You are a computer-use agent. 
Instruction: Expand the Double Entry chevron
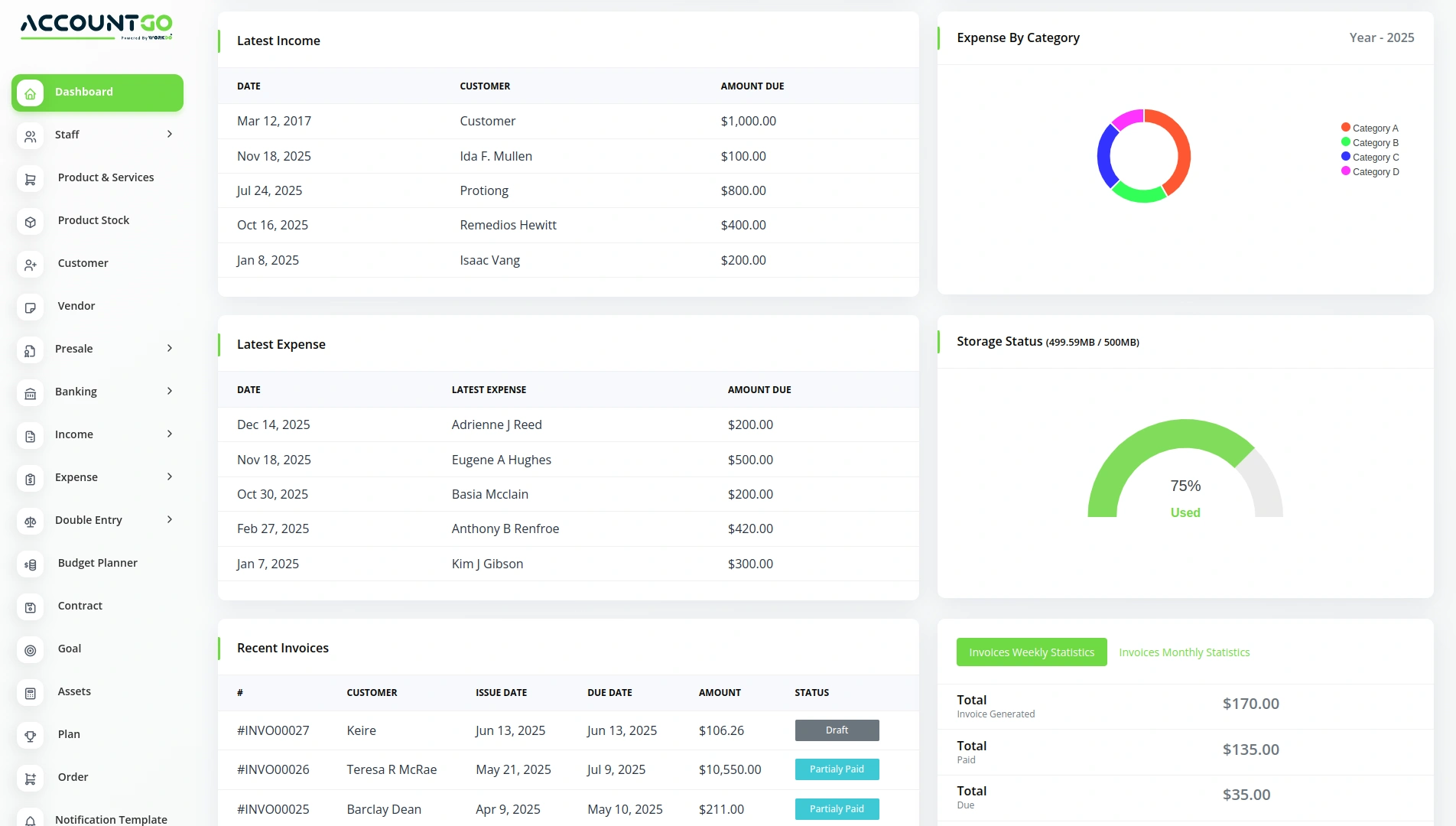click(x=170, y=520)
